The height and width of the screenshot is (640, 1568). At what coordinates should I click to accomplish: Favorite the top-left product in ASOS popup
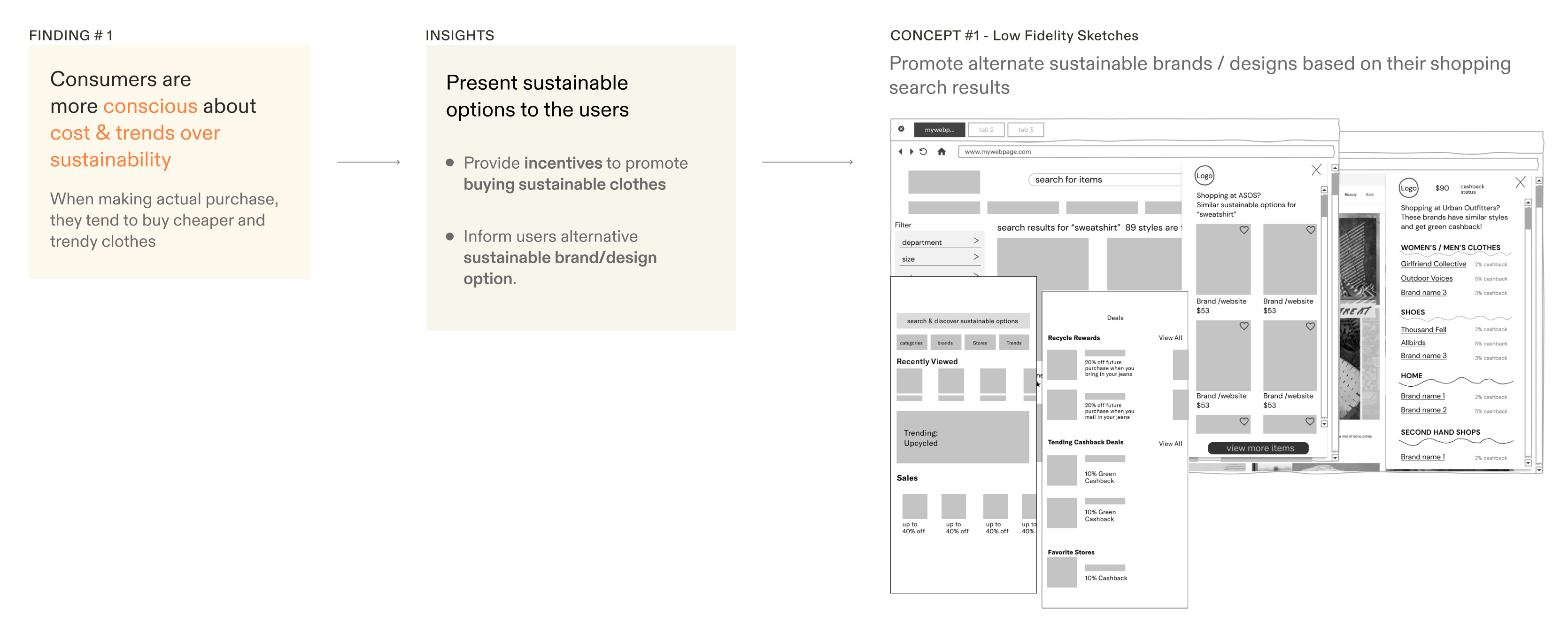1244,230
